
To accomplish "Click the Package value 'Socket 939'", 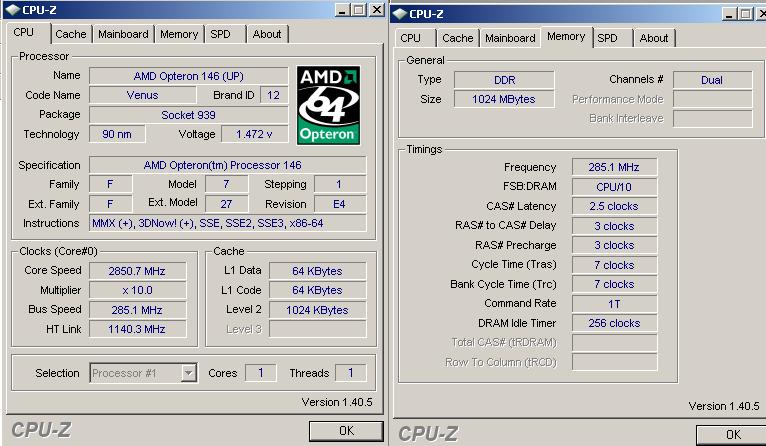I will pyautogui.click(x=189, y=115).
